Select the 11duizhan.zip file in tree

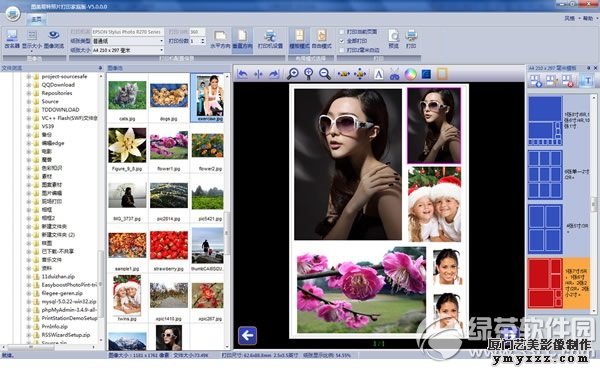[58, 276]
